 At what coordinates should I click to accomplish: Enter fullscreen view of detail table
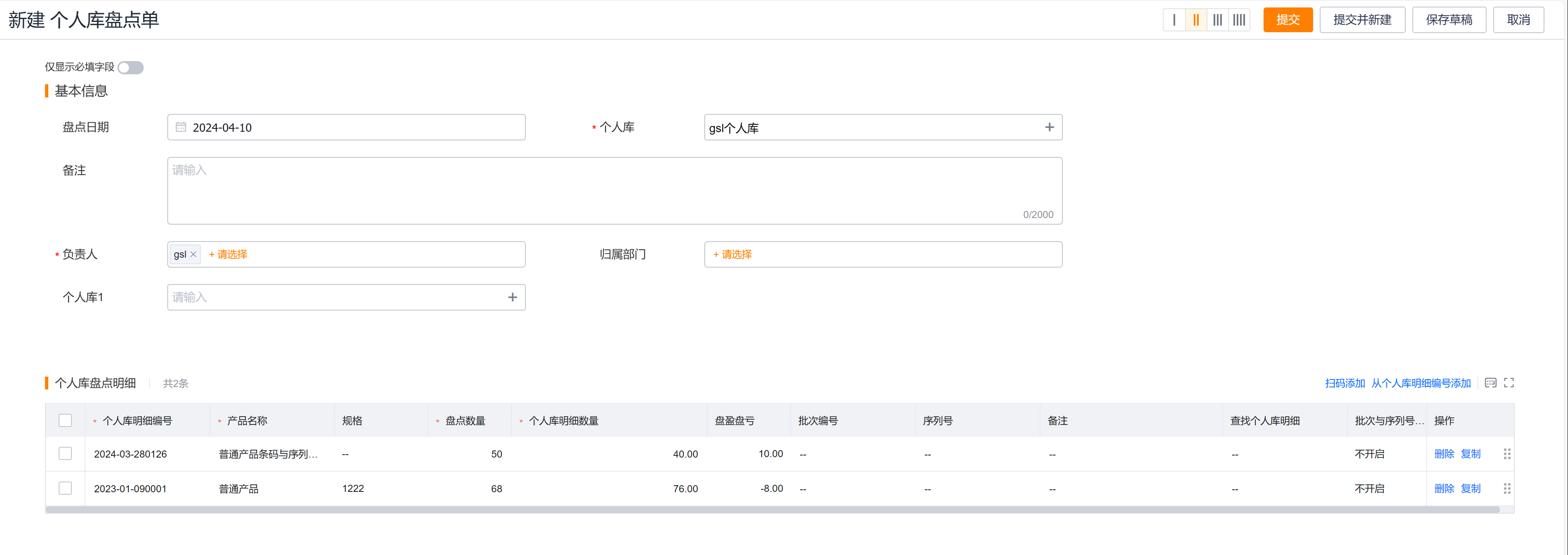tap(1510, 383)
